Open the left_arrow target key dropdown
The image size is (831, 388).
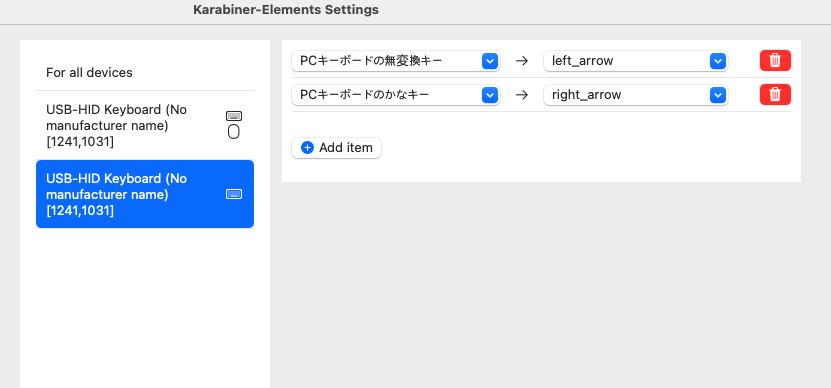click(x=636, y=61)
